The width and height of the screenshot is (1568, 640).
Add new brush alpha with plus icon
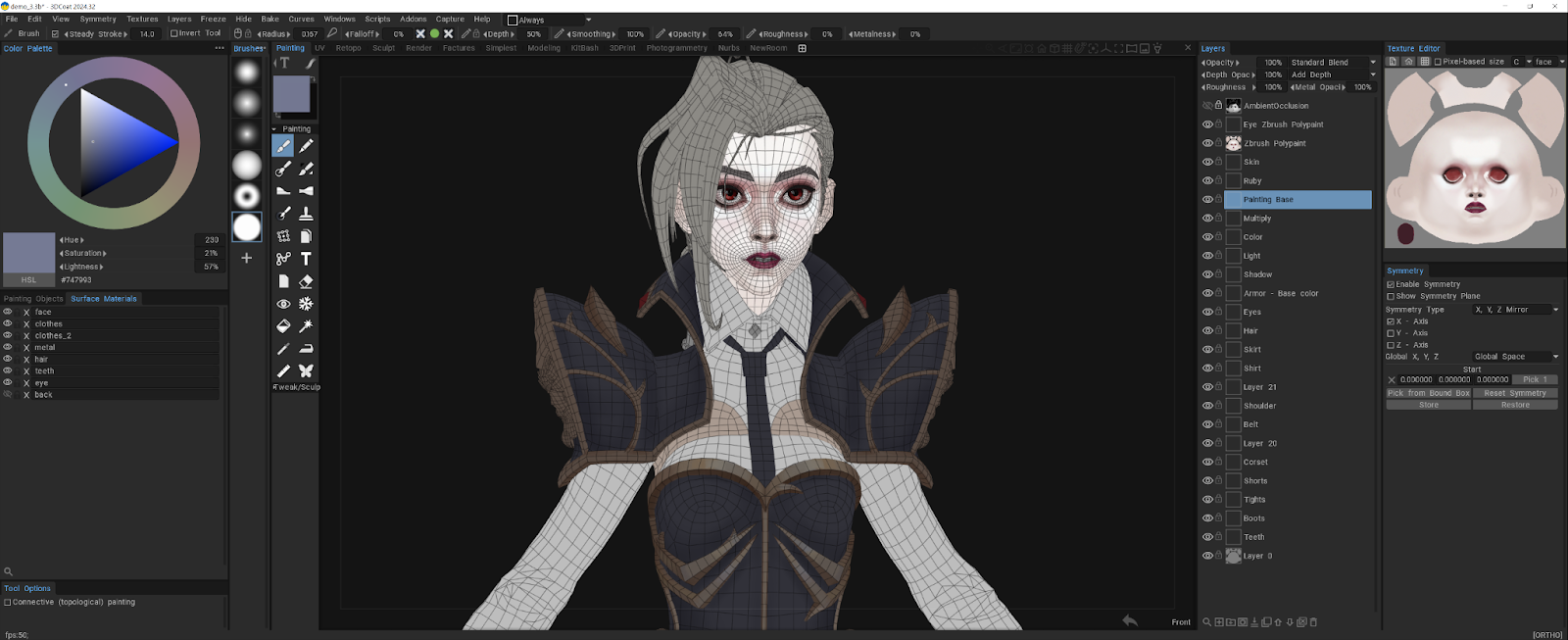[x=247, y=258]
